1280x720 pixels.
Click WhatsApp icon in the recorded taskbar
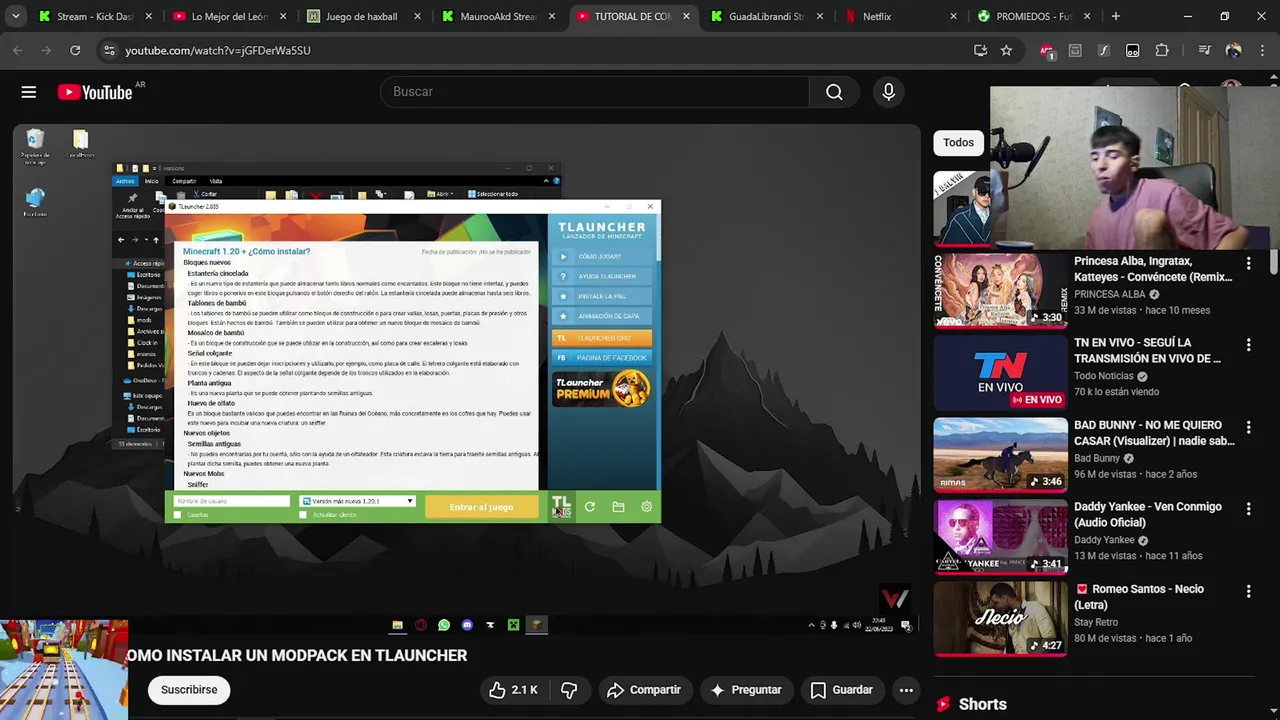[444, 625]
